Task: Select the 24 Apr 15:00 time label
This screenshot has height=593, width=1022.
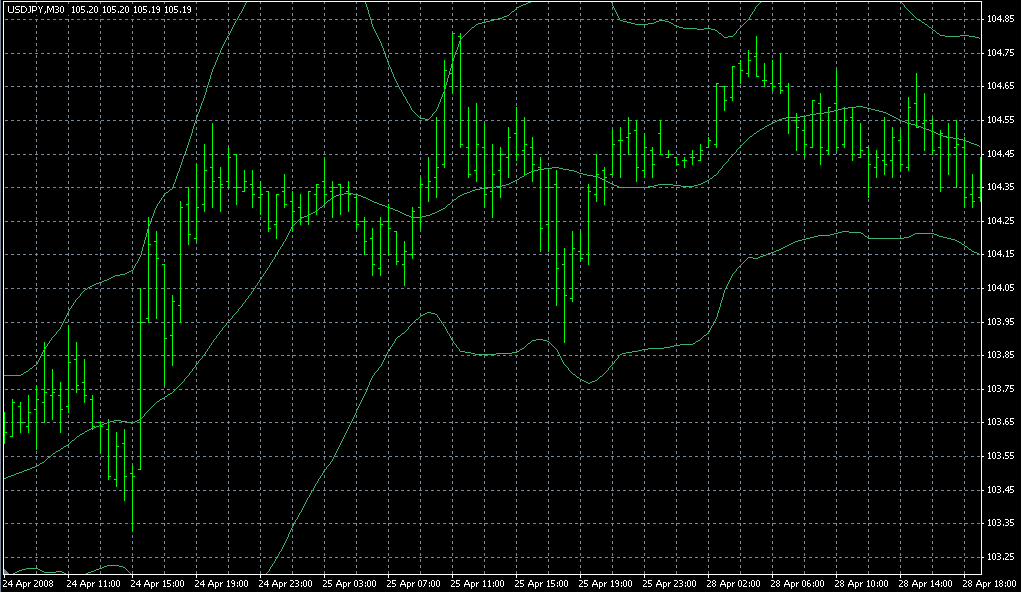Action: point(155,582)
